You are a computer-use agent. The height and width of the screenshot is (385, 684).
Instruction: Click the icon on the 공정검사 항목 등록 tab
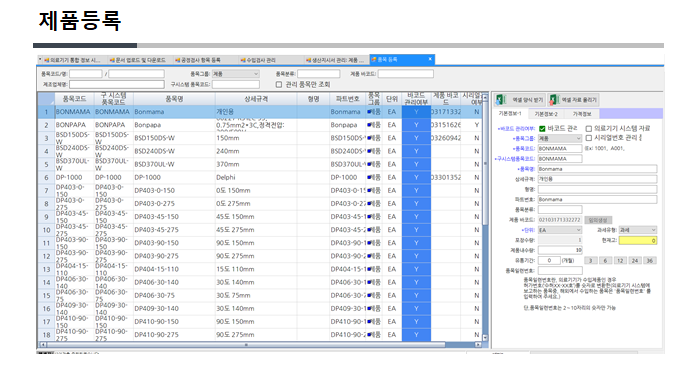pyautogui.click(x=178, y=60)
